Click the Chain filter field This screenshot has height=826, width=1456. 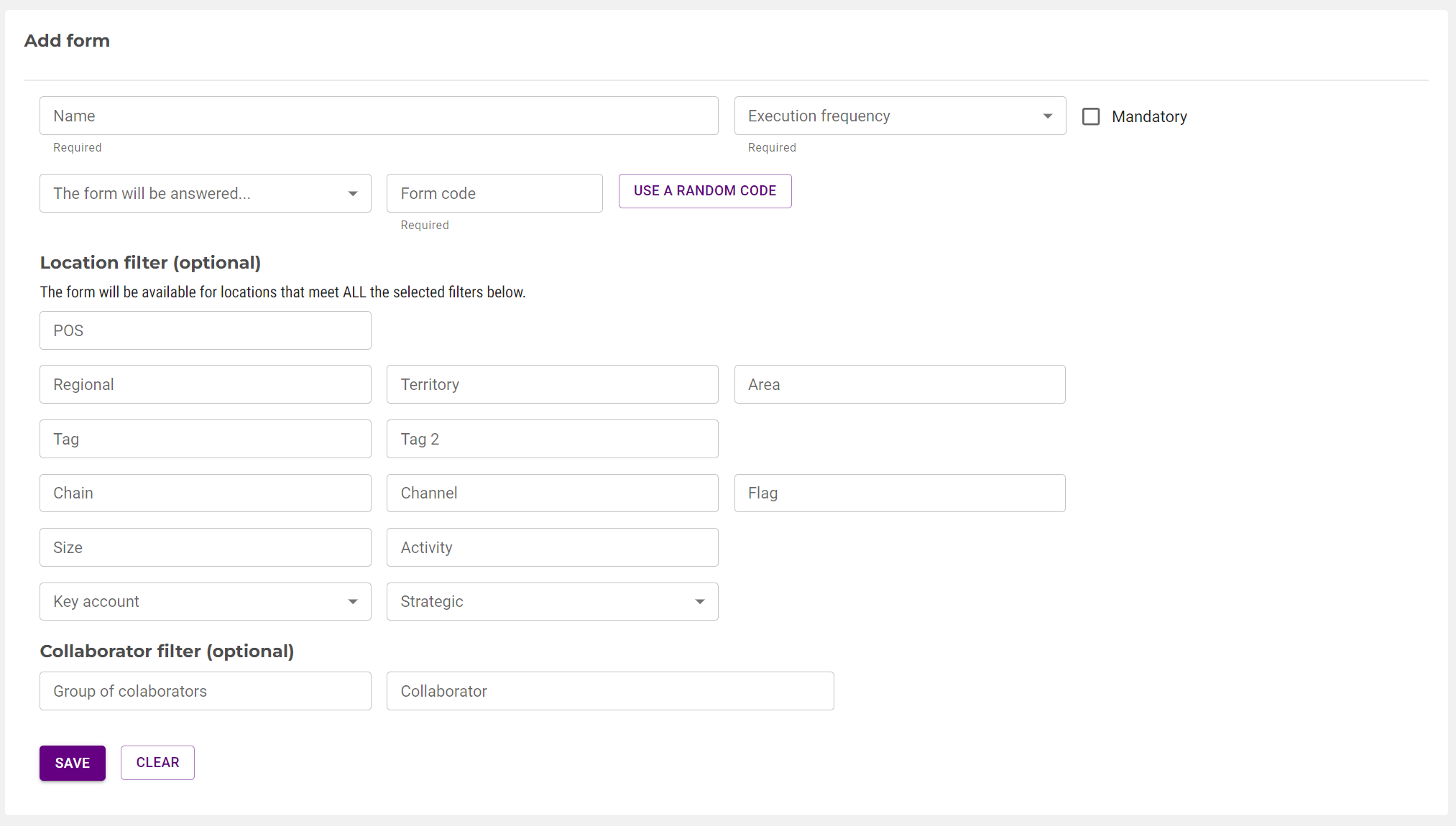coord(205,493)
